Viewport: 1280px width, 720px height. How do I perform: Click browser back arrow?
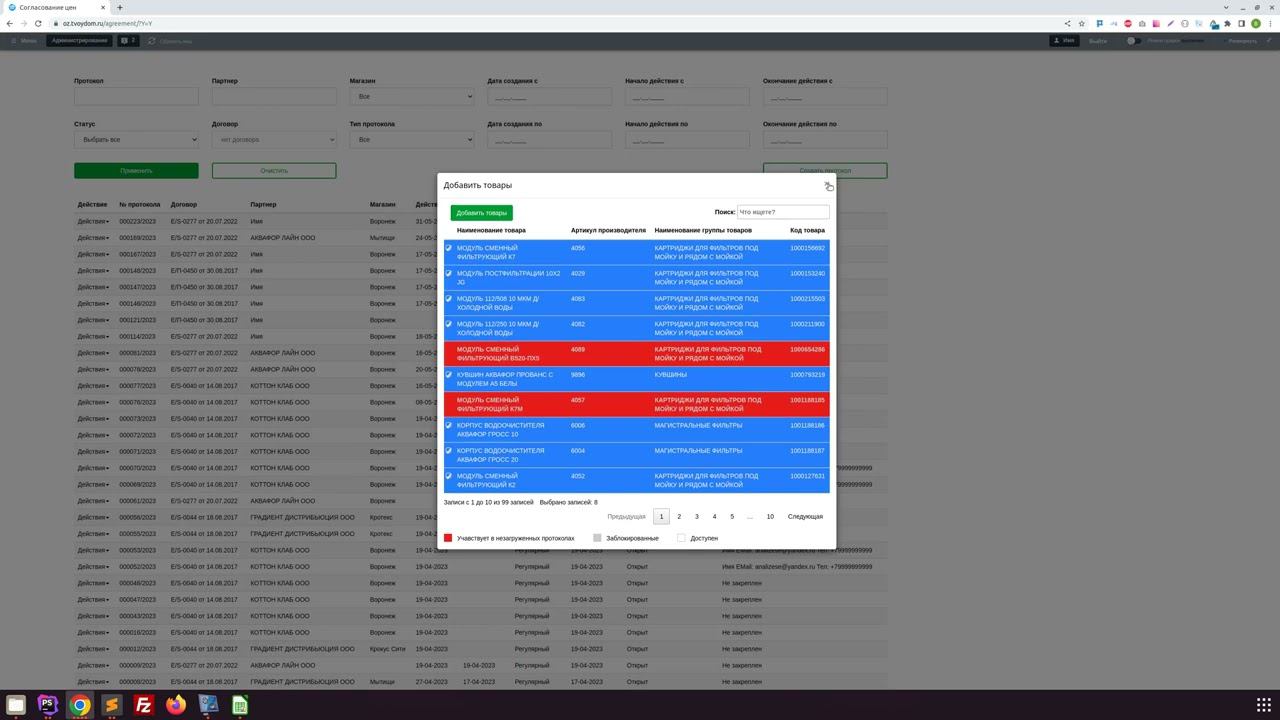coord(10,23)
